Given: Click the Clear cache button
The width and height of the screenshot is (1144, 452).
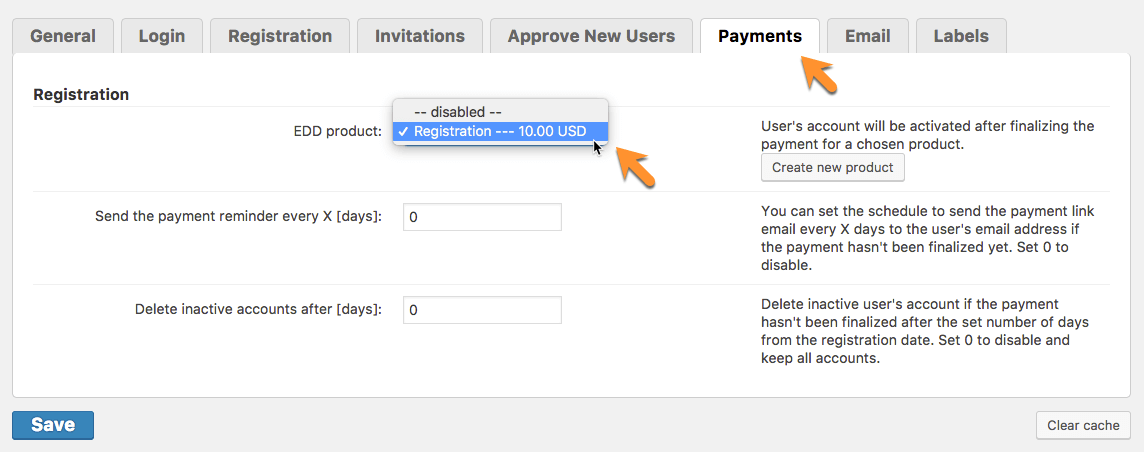Looking at the screenshot, I should click(1083, 425).
